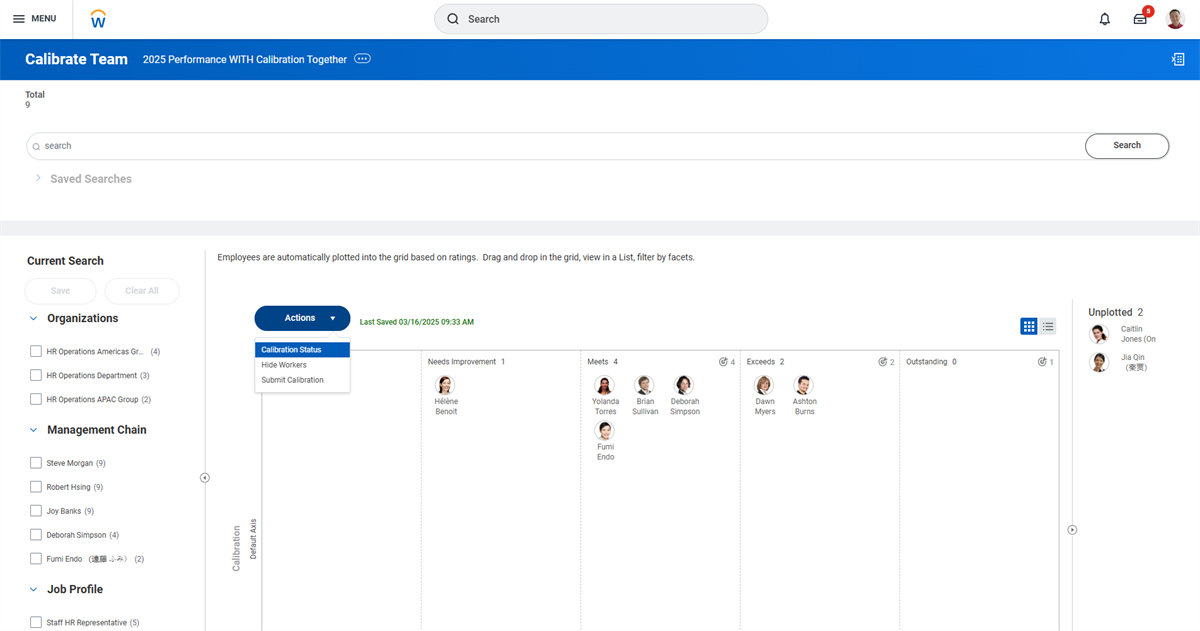
Task: Switch to list view icon
Action: click(1048, 326)
